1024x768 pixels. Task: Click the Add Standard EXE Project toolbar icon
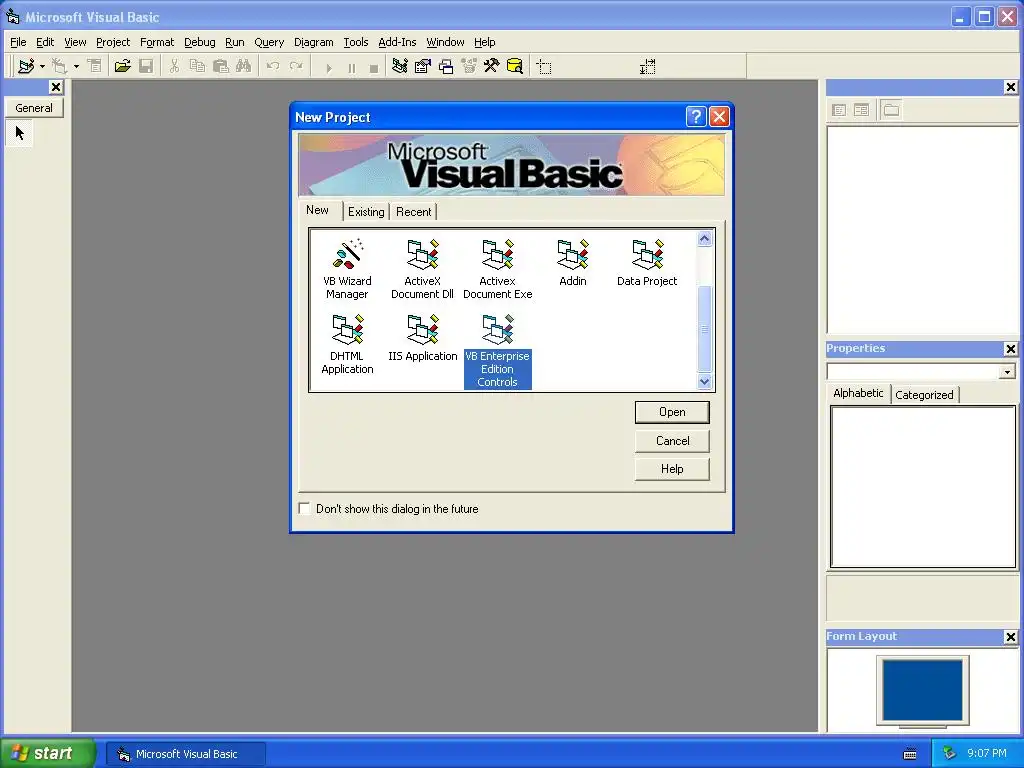click(25, 66)
